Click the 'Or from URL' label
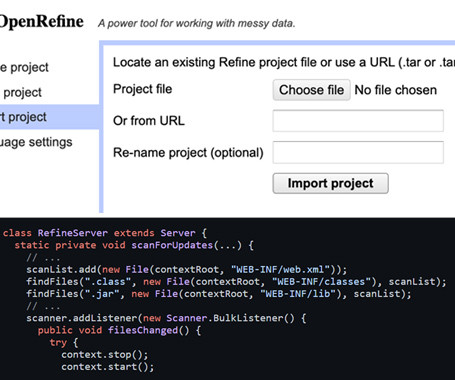455x380 pixels. 149,121
